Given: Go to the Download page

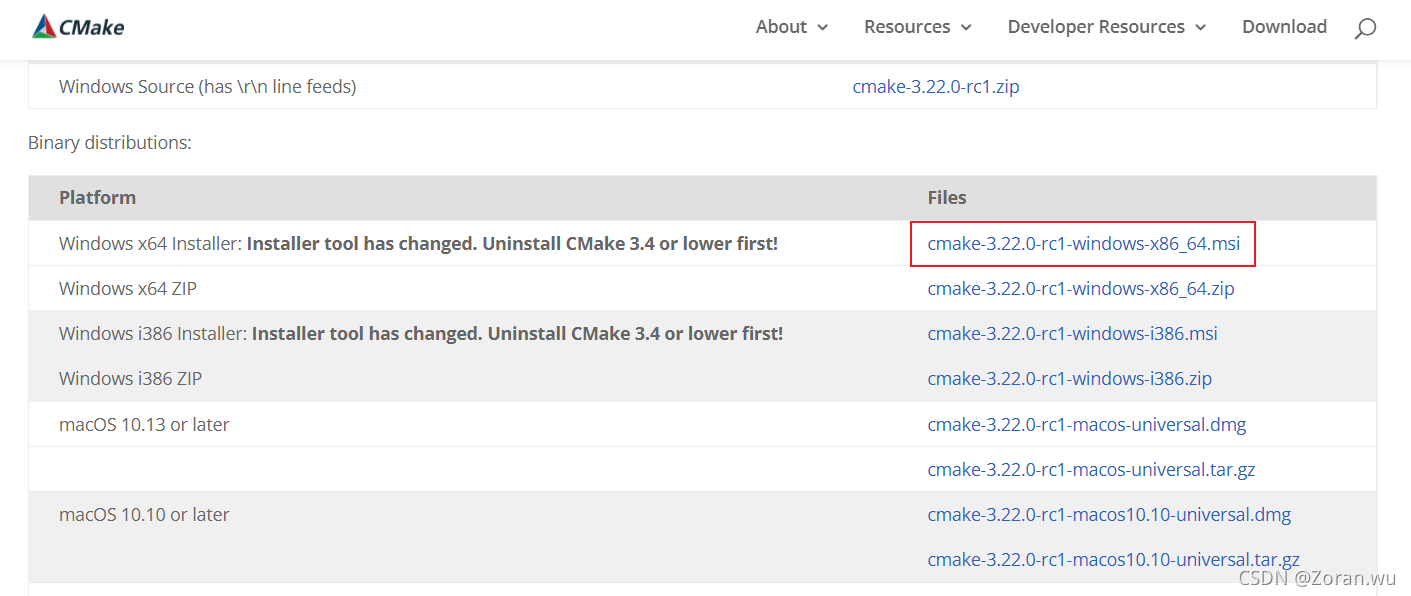Looking at the screenshot, I should pyautogui.click(x=1284, y=27).
